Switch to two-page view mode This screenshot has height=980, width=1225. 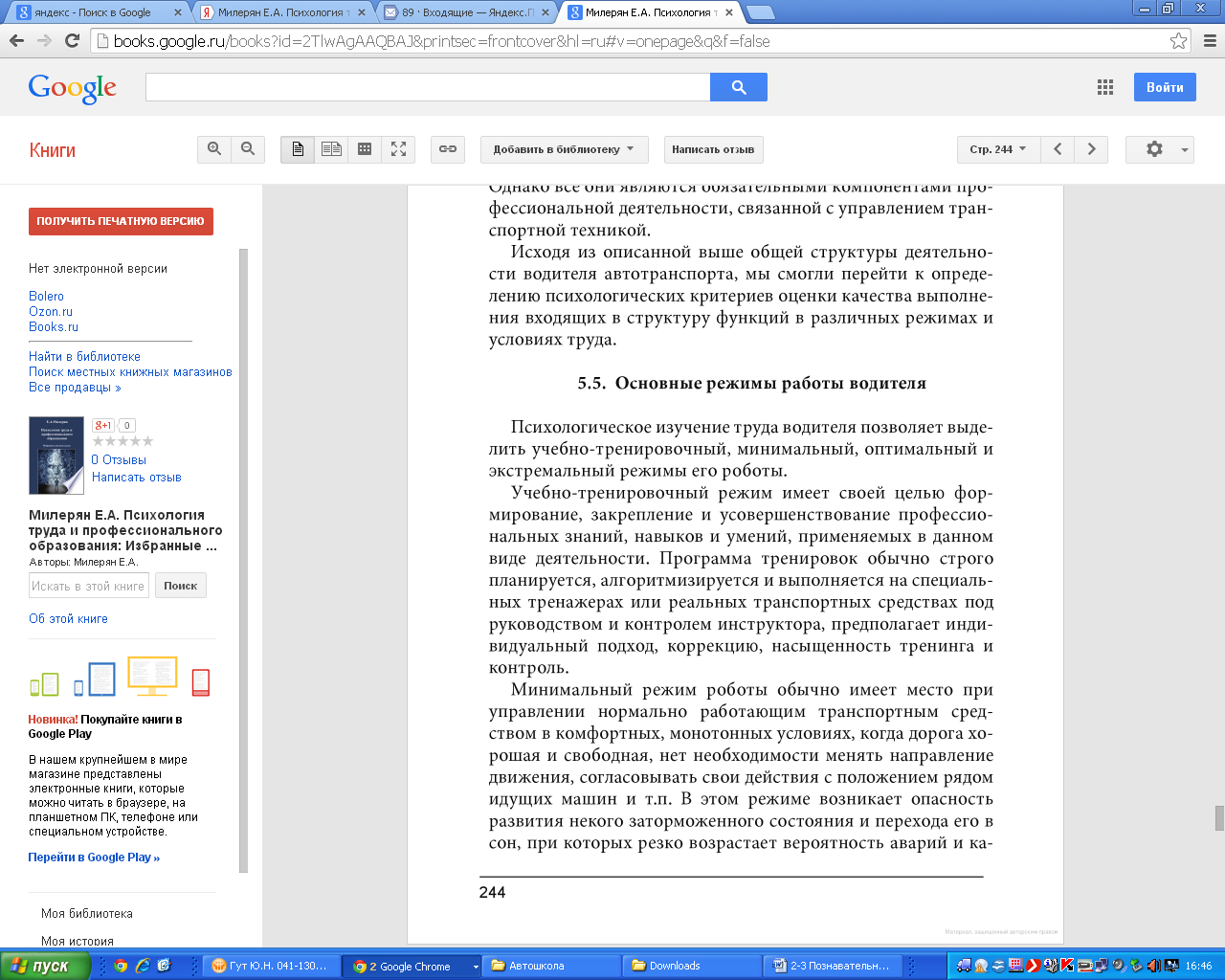click(331, 149)
